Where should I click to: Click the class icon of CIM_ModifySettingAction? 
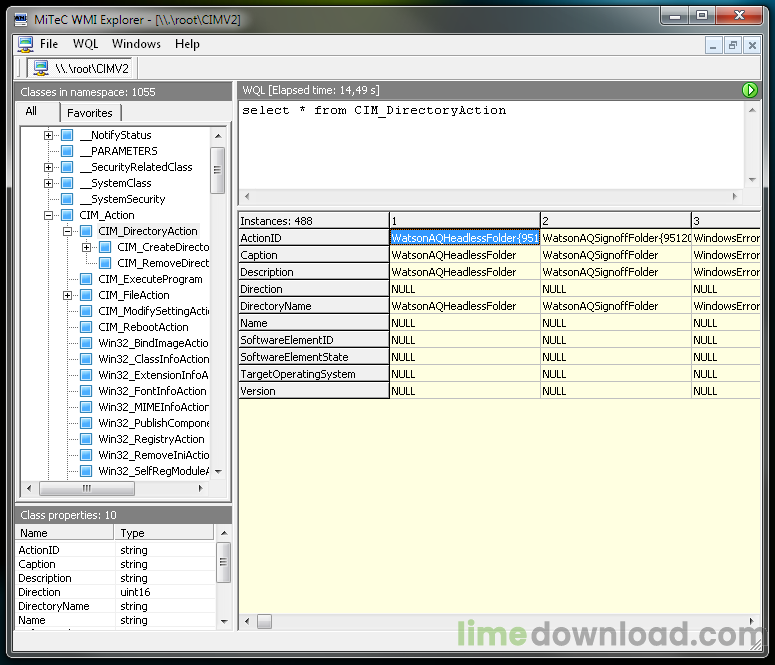(86, 311)
